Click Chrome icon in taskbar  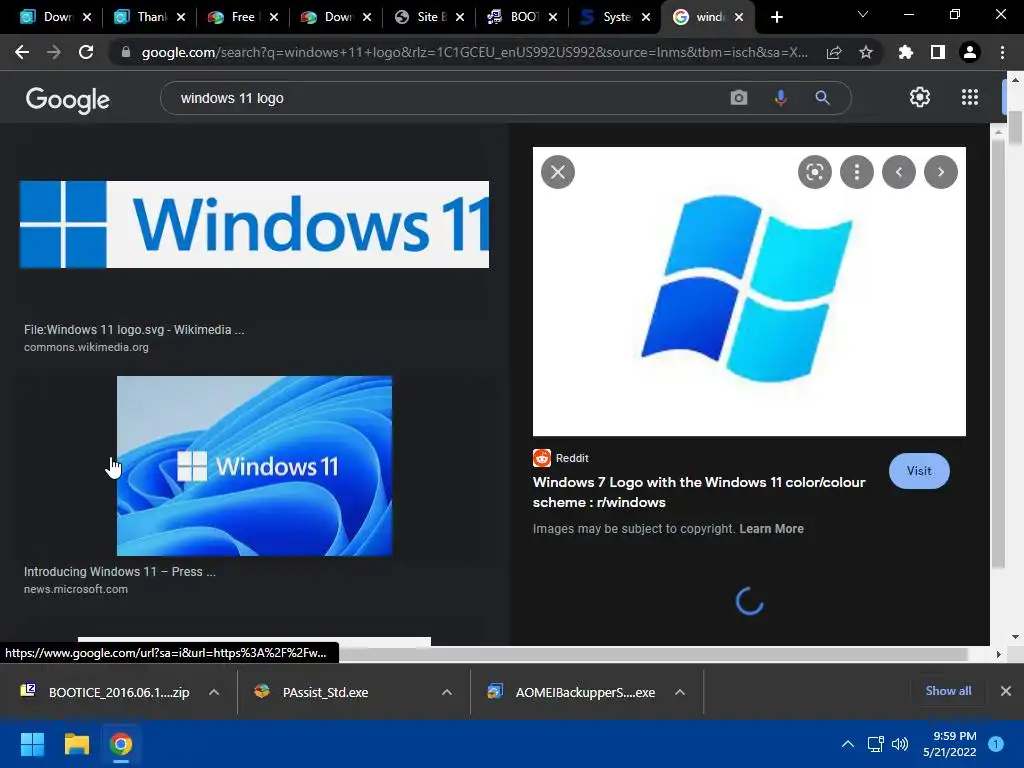tap(121, 744)
